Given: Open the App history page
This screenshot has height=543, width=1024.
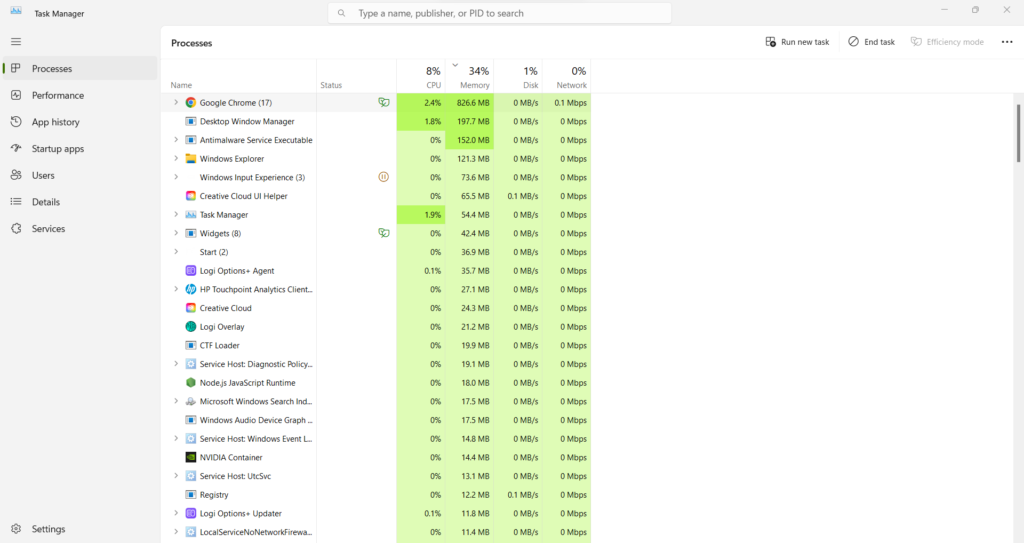Looking at the screenshot, I should (x=80, y=122).
